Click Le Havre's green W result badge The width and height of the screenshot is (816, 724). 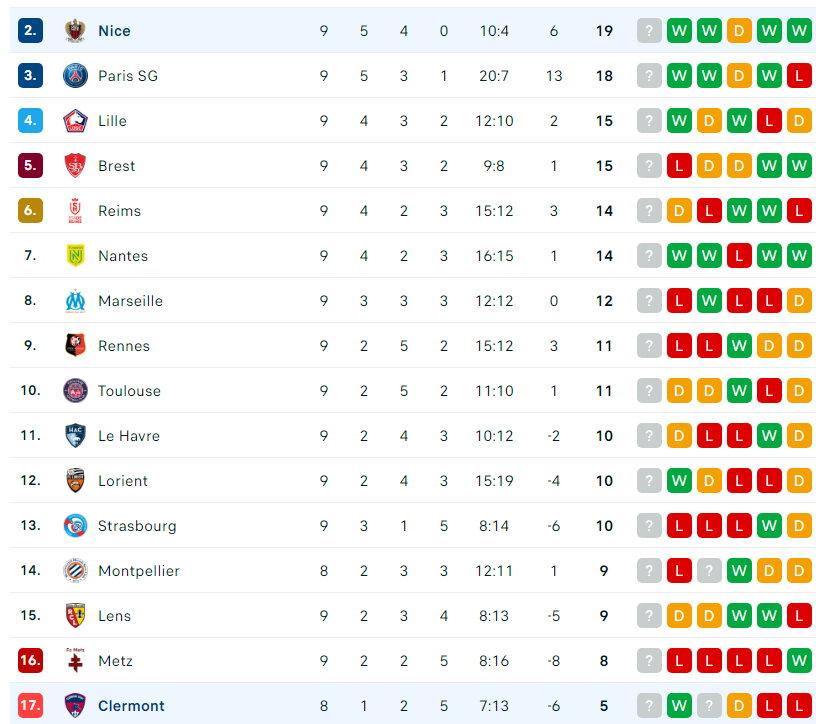tap(769, 436)
